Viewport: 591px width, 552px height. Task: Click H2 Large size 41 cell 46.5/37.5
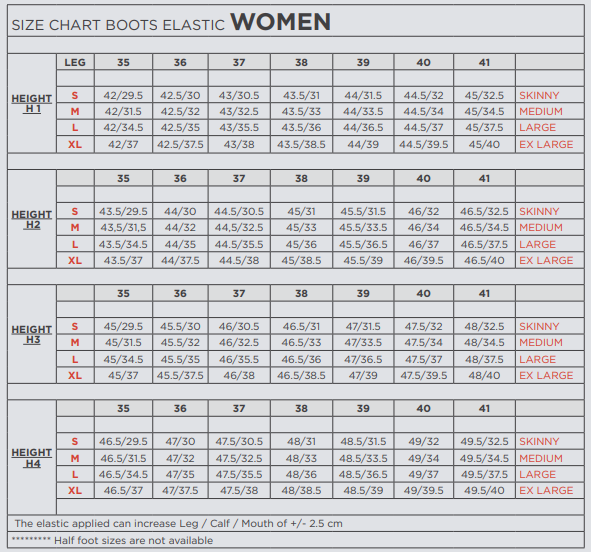coord(484,244)
